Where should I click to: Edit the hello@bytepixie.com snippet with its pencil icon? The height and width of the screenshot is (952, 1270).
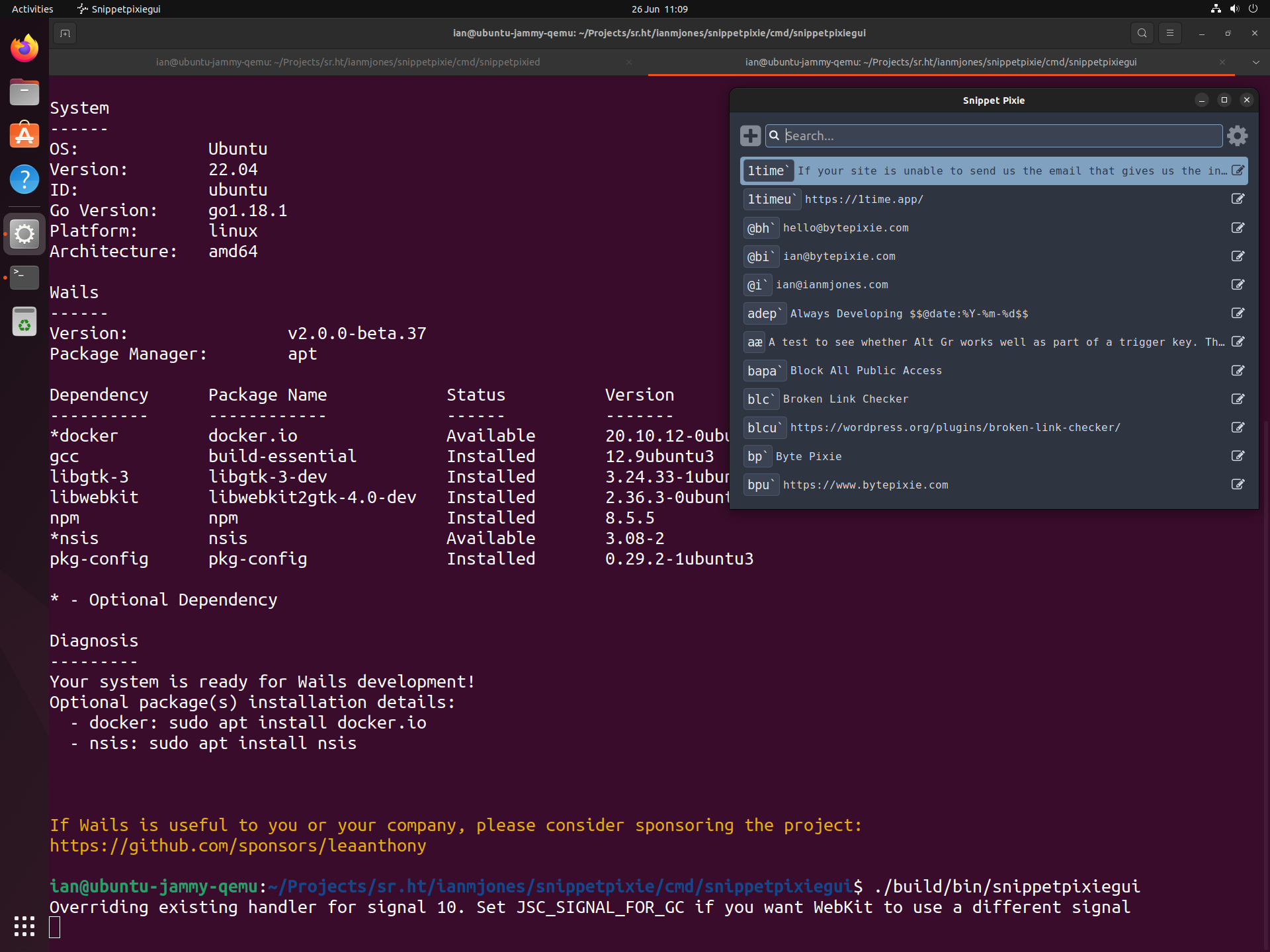pos(1238,227)
